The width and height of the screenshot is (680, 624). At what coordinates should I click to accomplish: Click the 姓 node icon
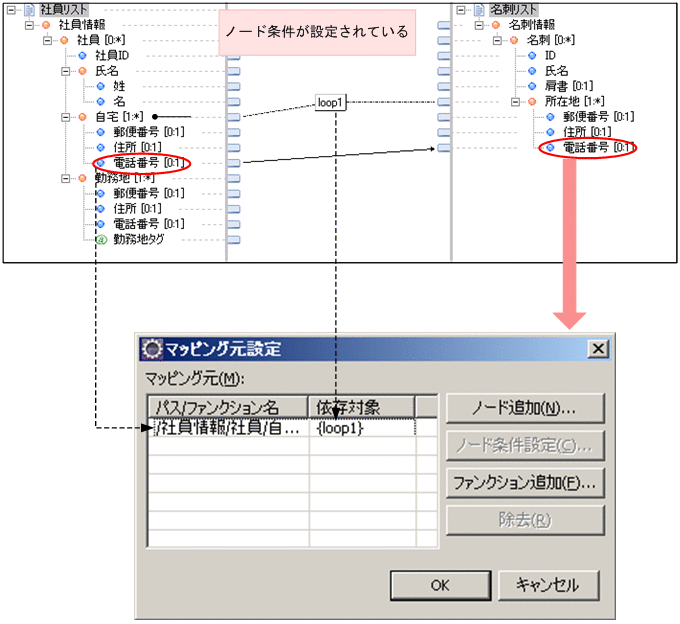click(101, 86)
